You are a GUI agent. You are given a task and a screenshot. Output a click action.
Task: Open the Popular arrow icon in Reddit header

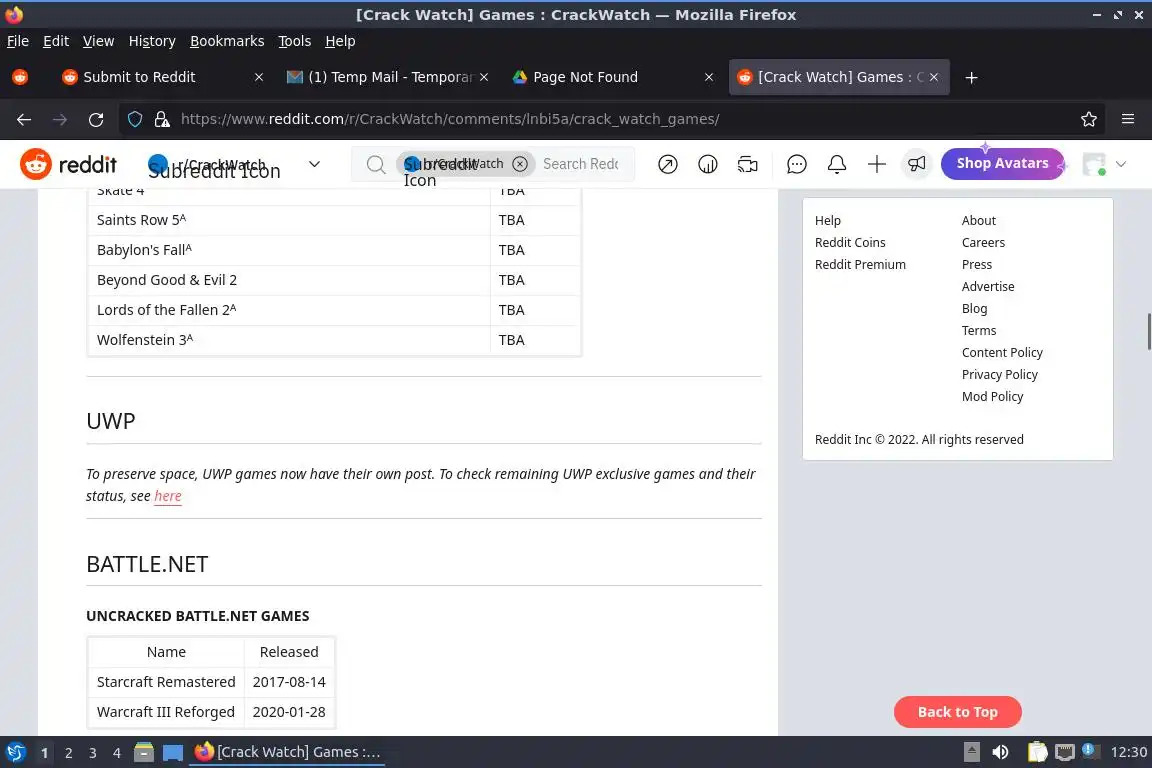pyautogui.click(x=667, y=164)
